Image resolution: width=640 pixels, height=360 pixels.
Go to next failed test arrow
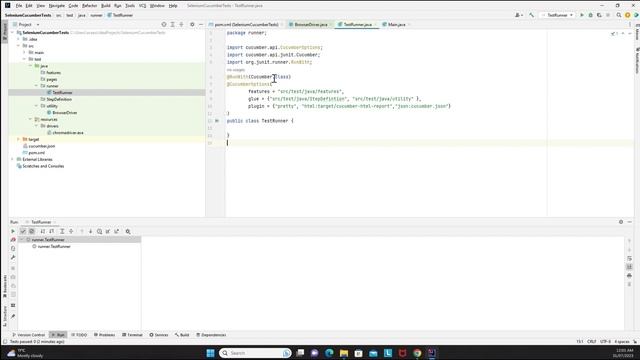tap(90, 231)
